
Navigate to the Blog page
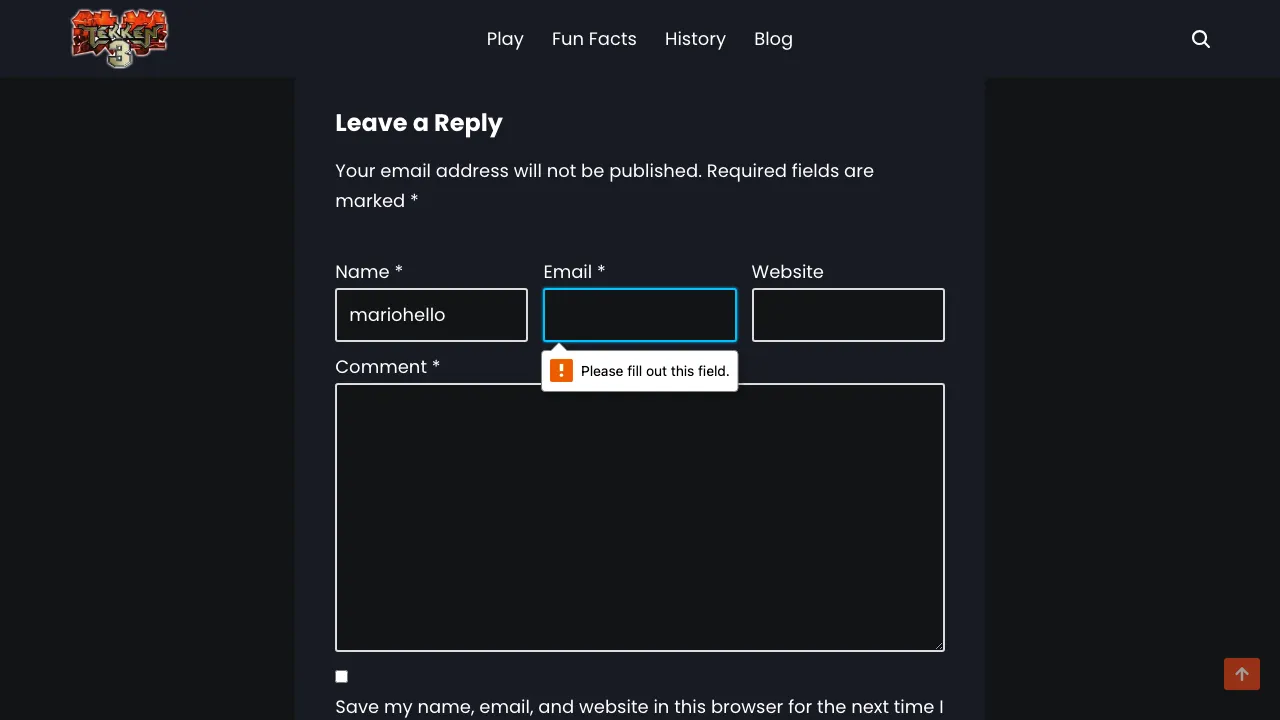[773, 39]
